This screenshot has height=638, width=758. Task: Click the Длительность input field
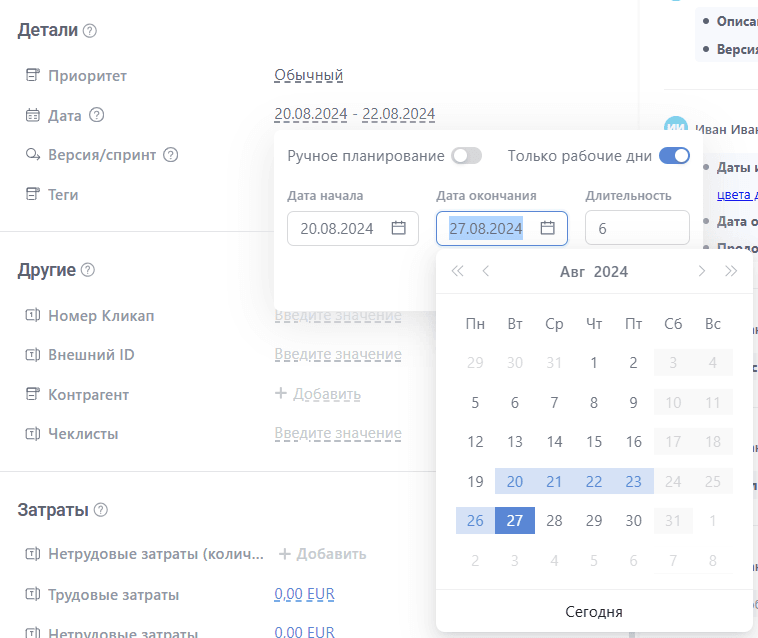[x=637, y=228]
